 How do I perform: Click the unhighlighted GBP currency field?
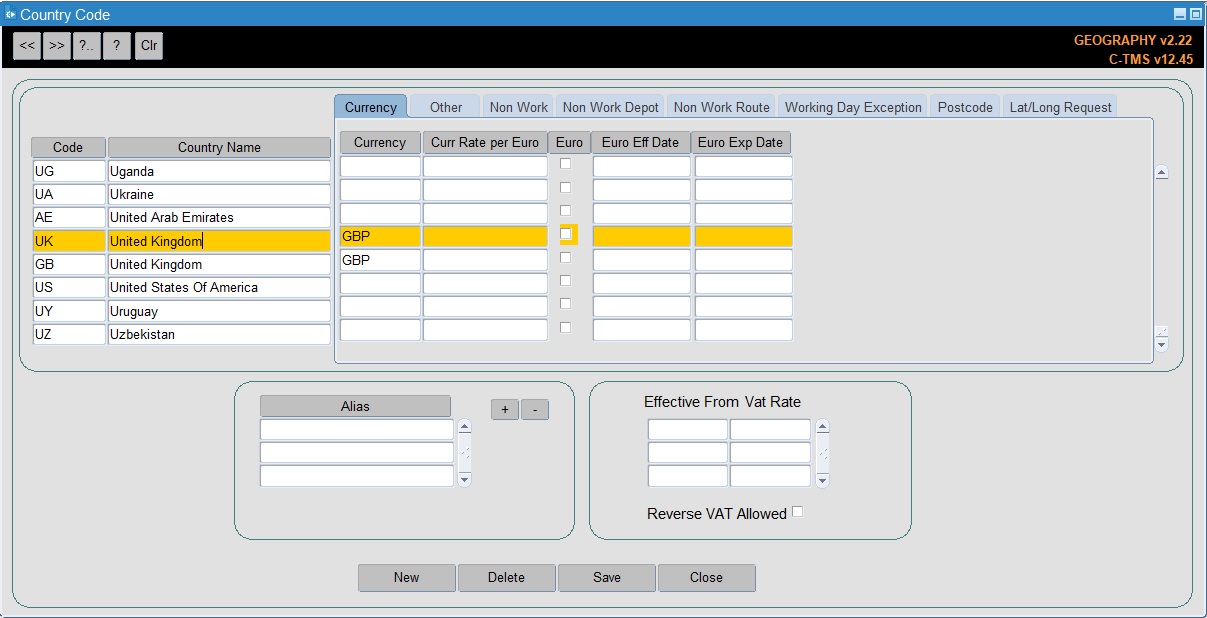[x=380, y=260]
